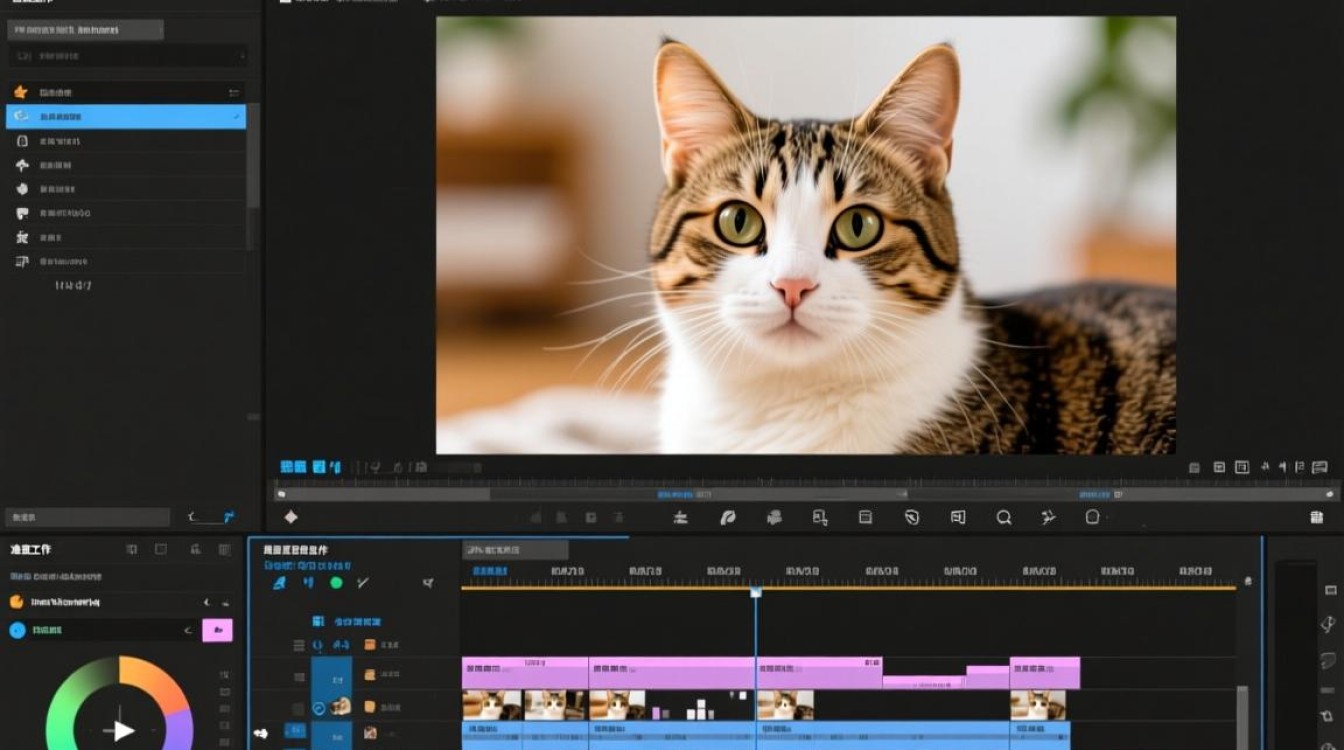
Task: Select the speech bubble icon row in left list
Action: [125, 213]
